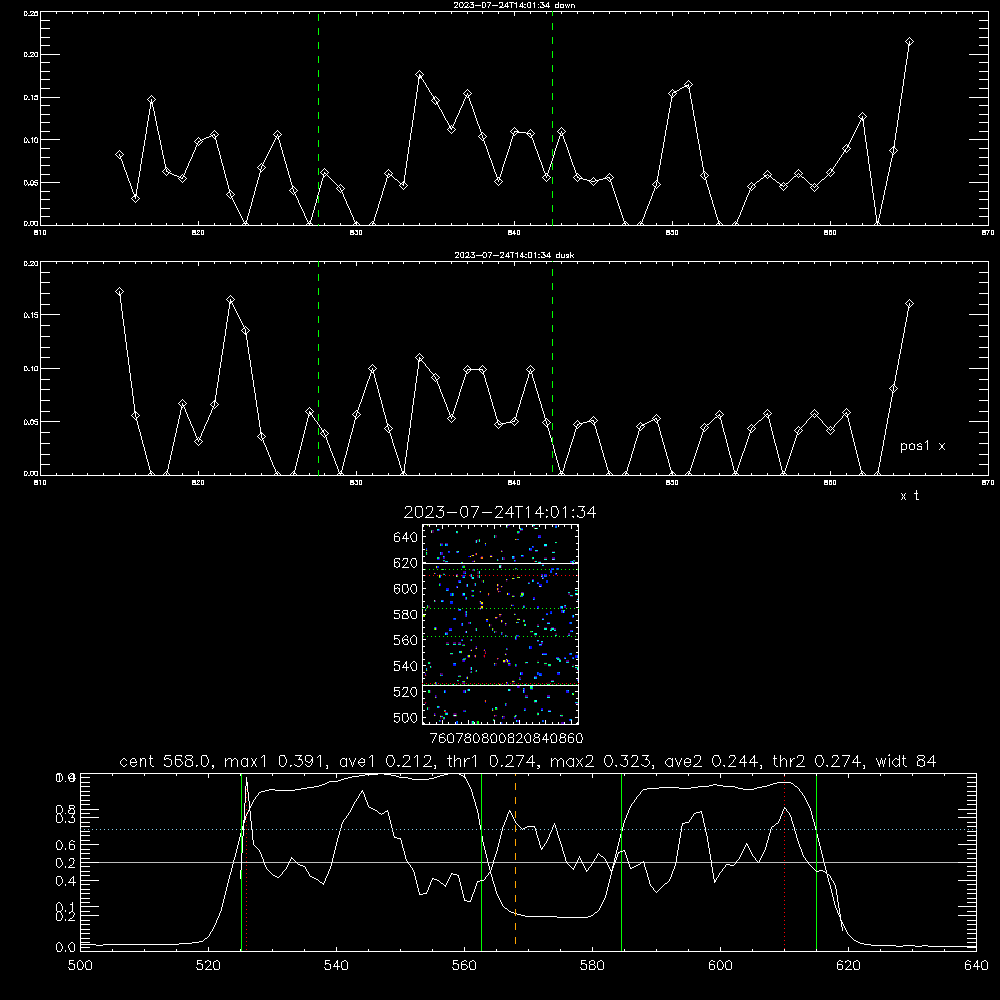The height and width of the screenshot is (1000, 1000).
Task: Click the "760780800820840860" x-axis labels under scatter image
Action: [x=506, y=739]
